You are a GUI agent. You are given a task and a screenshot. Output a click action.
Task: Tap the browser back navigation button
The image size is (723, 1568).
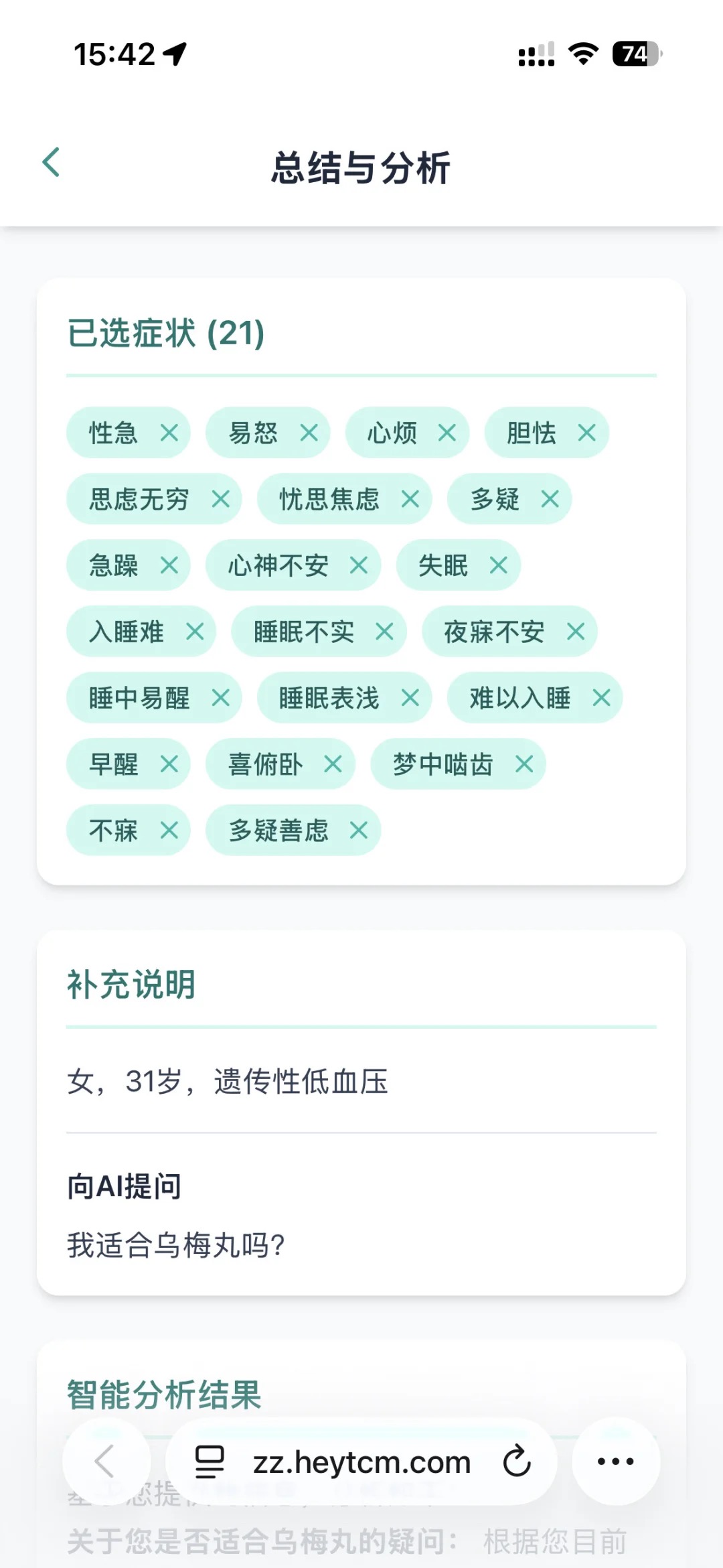(106, 1462)
